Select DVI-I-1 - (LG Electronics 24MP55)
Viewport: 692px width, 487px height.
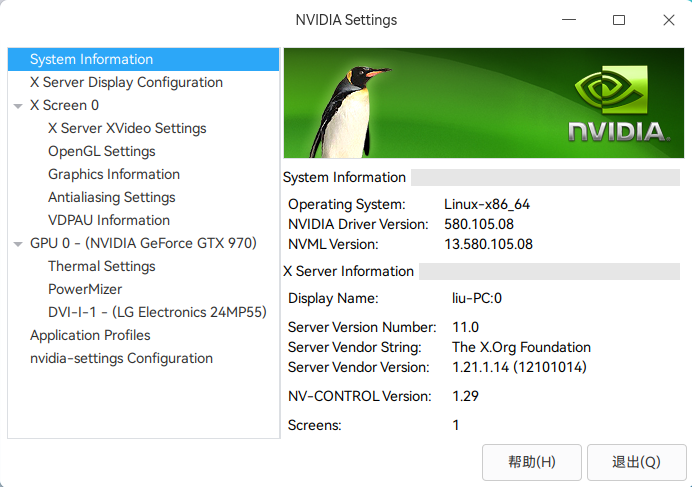pyautogui.click(x=157, y=312)
